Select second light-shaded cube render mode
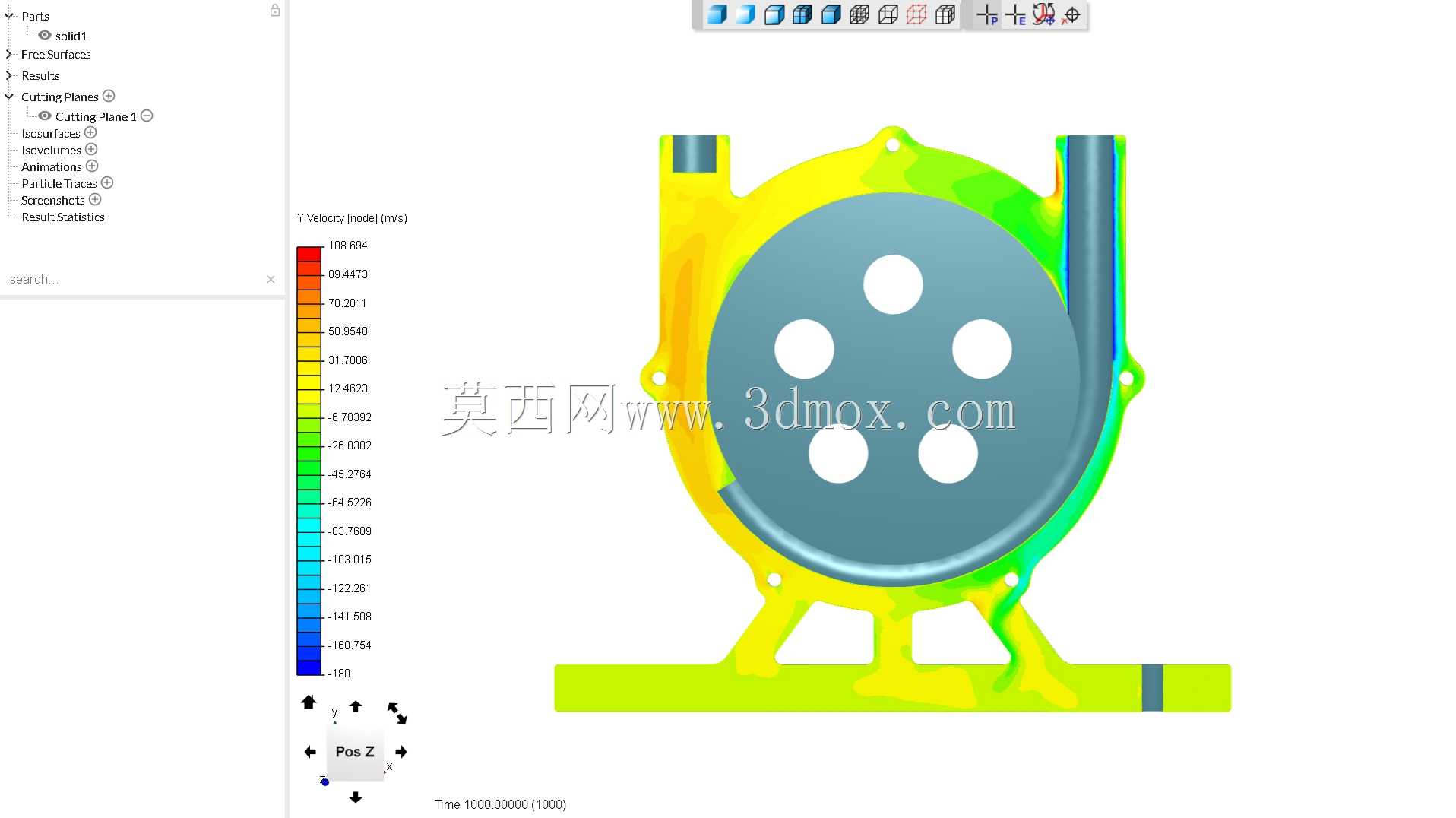Screen dimensions: 1456x818 [745, 14]
